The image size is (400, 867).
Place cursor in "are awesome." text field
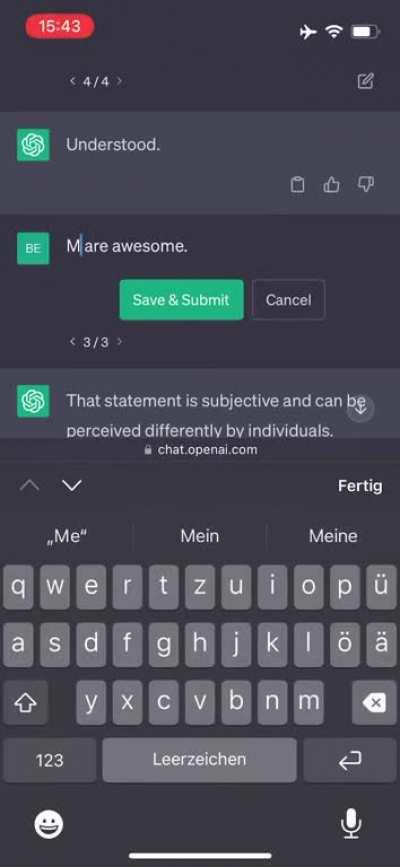[x=127, y=246]
